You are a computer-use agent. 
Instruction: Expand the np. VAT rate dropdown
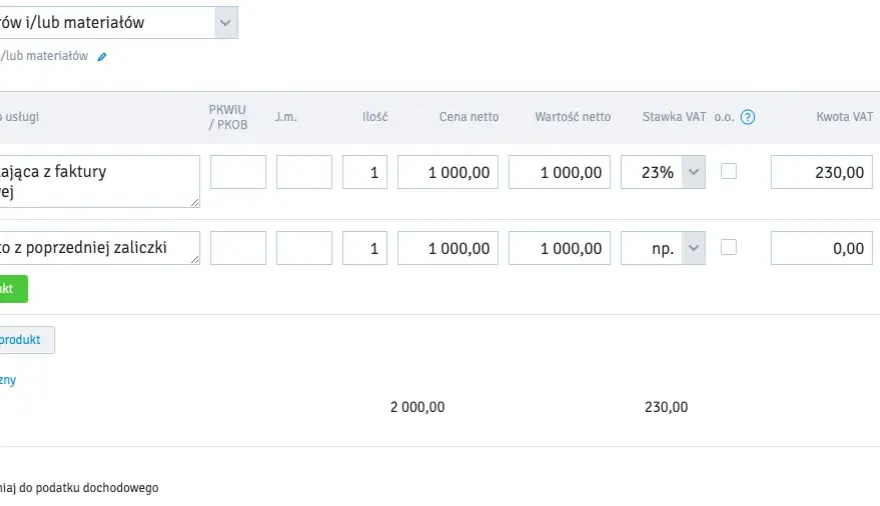pyautogui.click(x=694, y=248)
